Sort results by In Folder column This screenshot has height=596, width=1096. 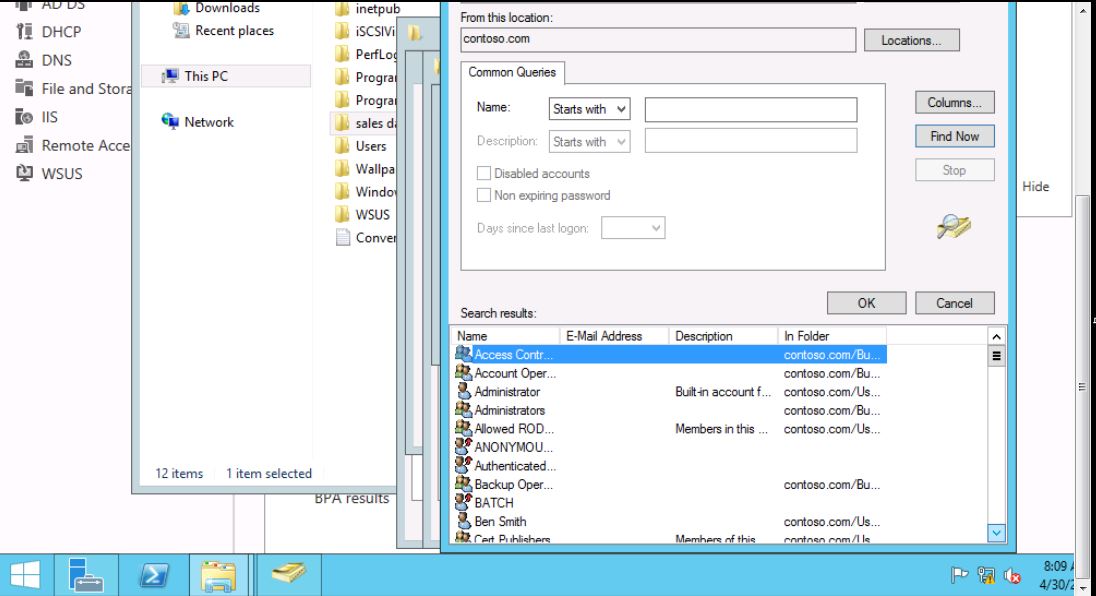832,336
